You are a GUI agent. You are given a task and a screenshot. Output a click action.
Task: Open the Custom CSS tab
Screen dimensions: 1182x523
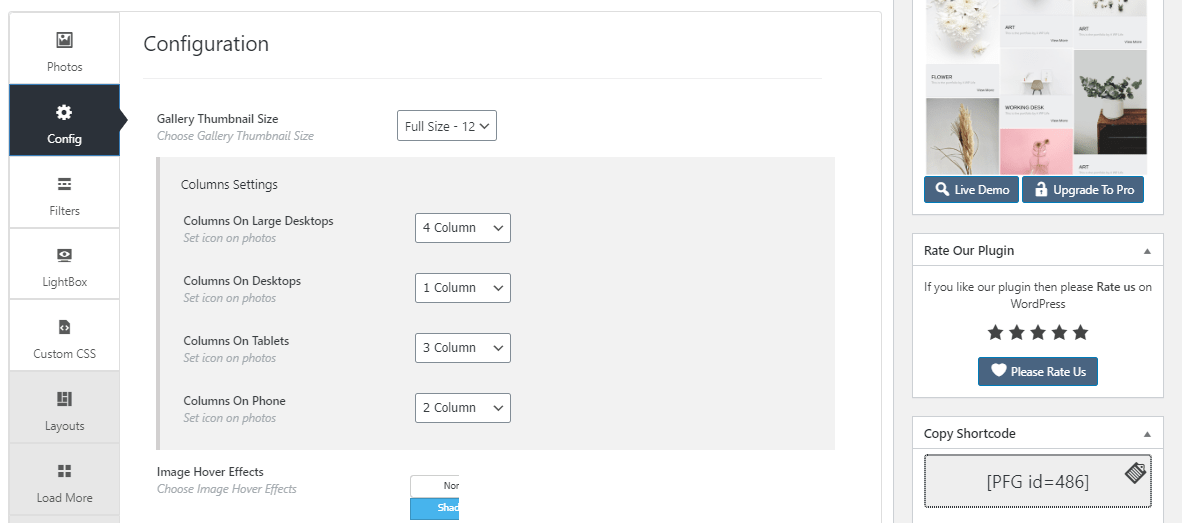(64, 335)
